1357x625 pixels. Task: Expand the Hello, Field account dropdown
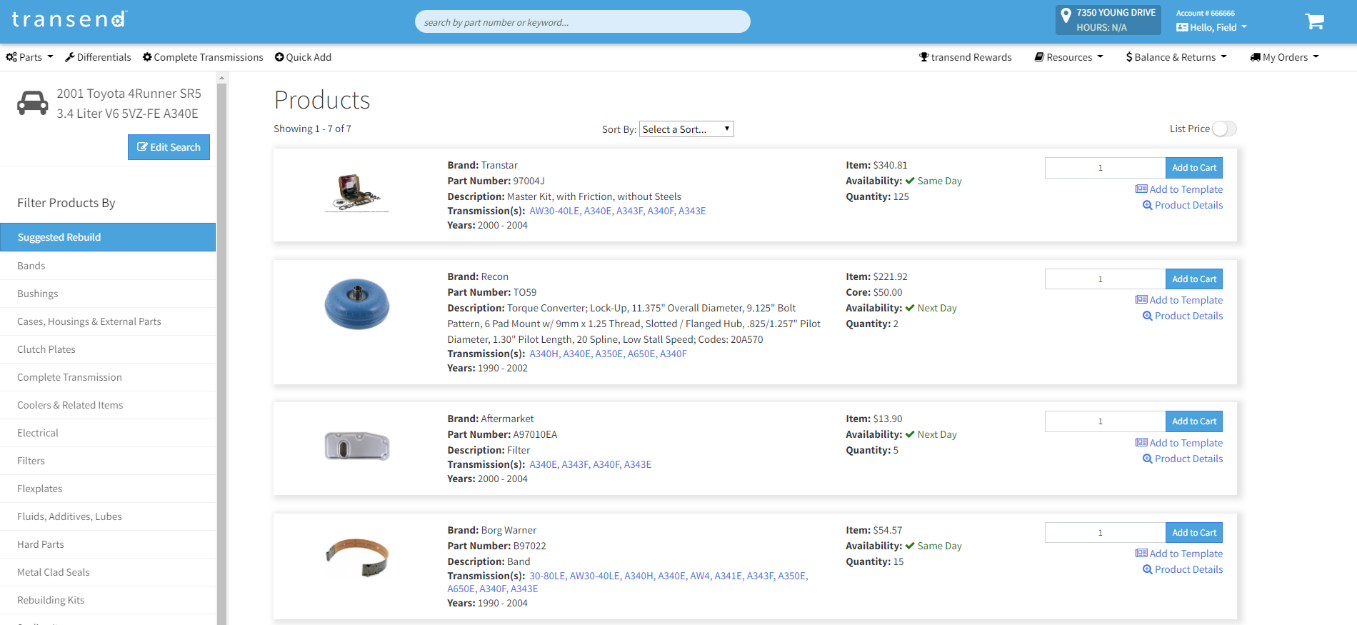1211,28
